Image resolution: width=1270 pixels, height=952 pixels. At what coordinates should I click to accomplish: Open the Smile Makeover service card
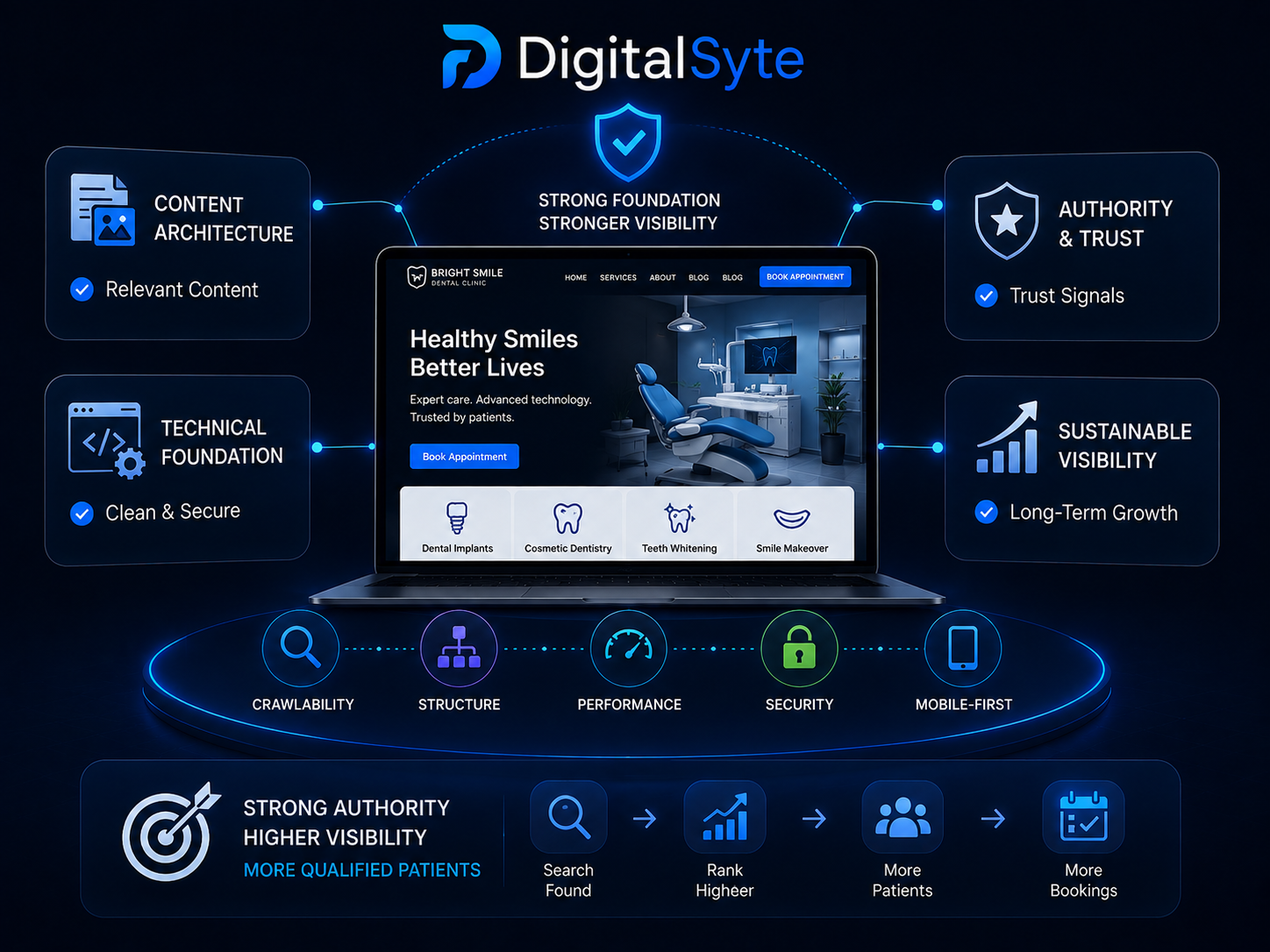793,523
